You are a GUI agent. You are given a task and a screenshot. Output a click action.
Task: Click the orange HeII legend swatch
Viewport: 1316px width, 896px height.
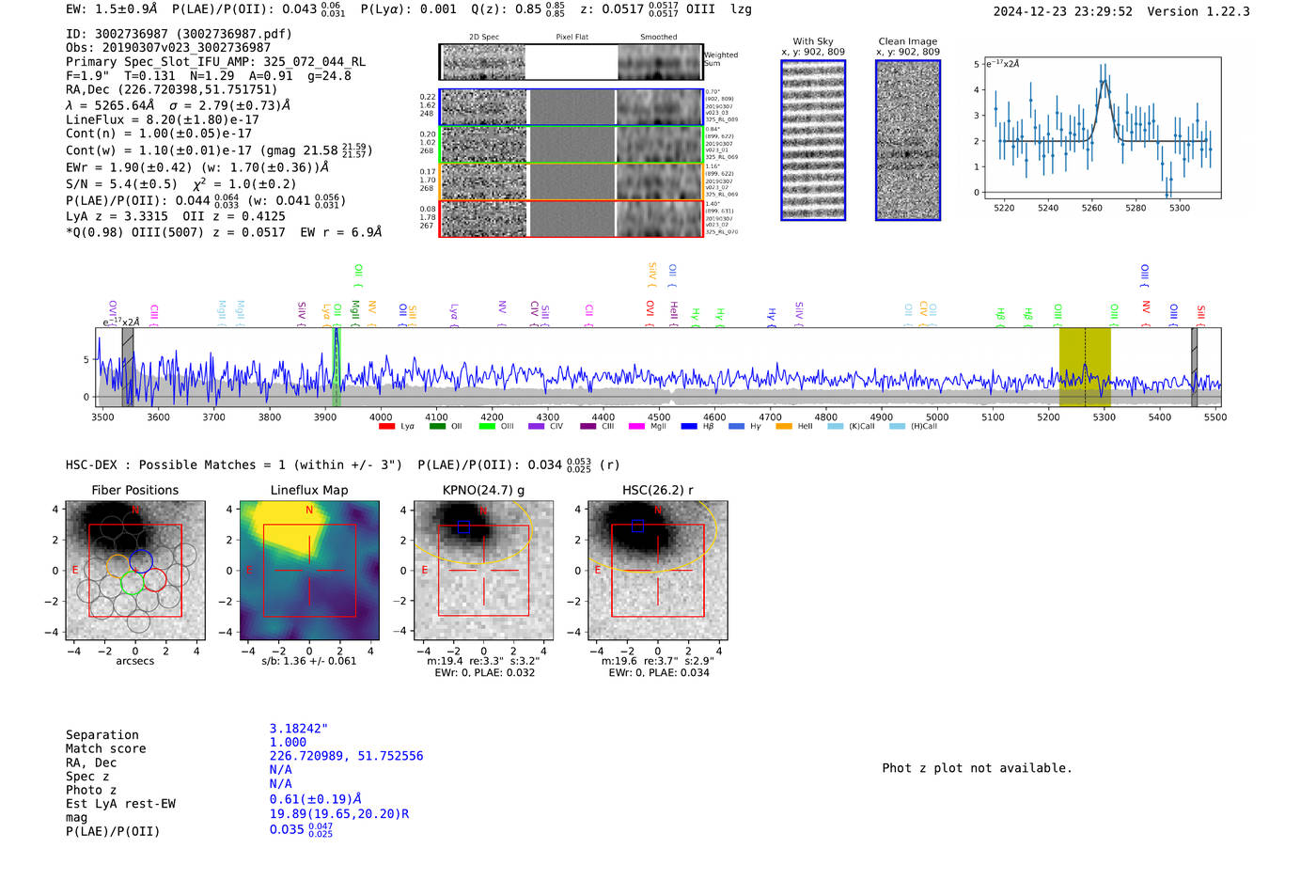[784, 427]
